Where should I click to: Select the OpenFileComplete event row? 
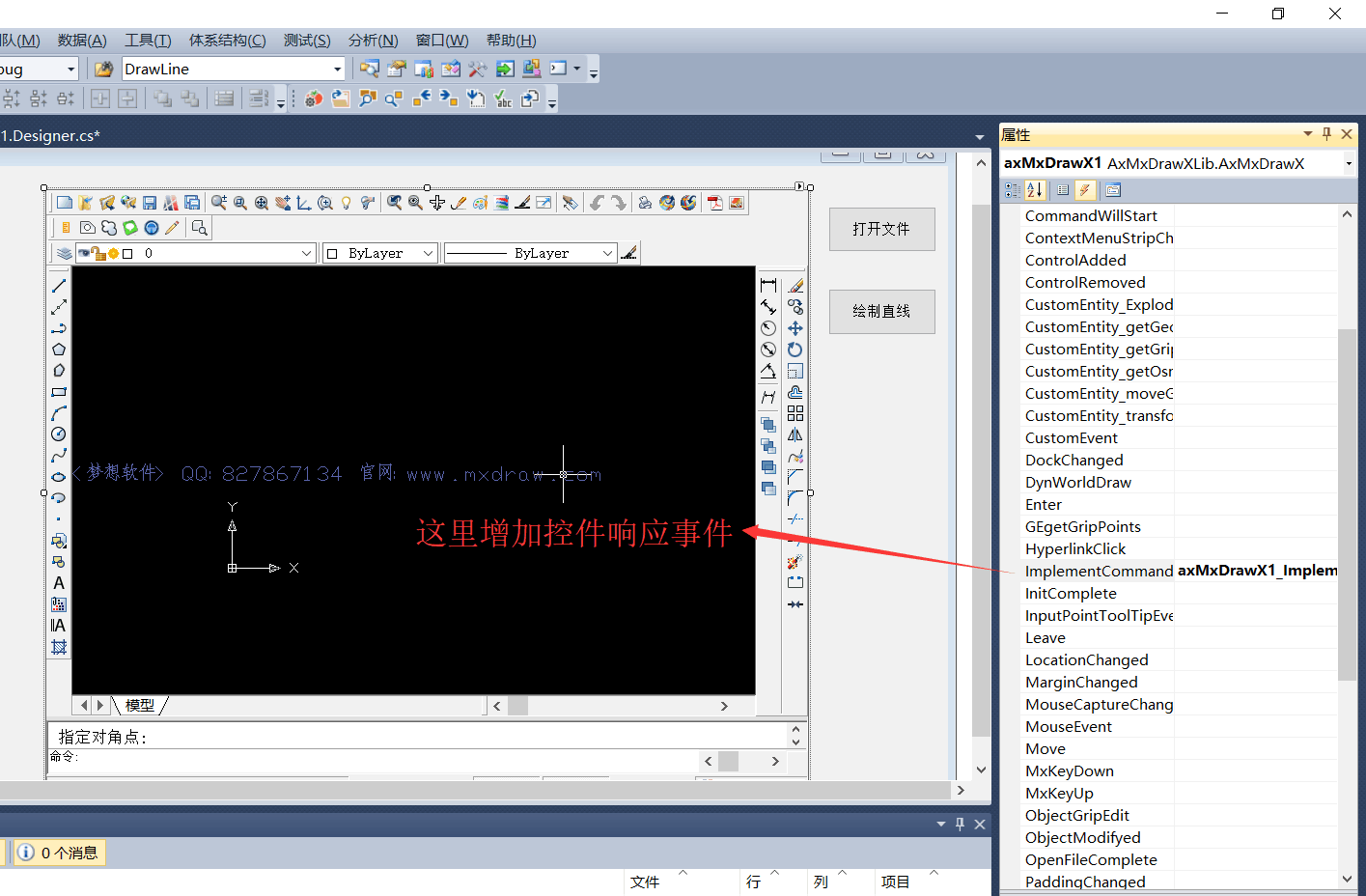click(1180, 859)
